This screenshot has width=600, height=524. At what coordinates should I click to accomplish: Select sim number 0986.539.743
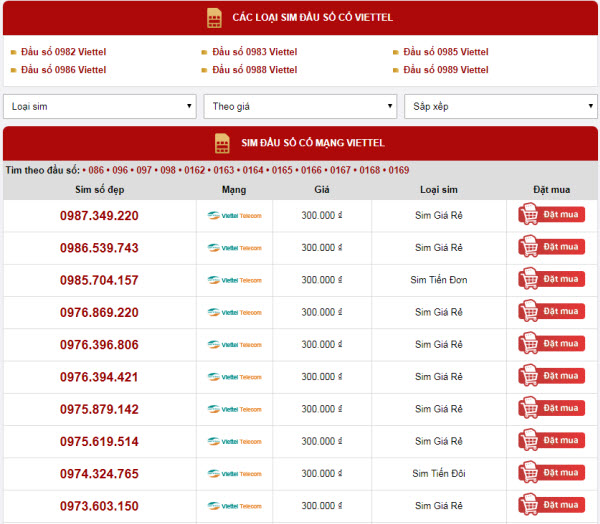tap(99, 248)
